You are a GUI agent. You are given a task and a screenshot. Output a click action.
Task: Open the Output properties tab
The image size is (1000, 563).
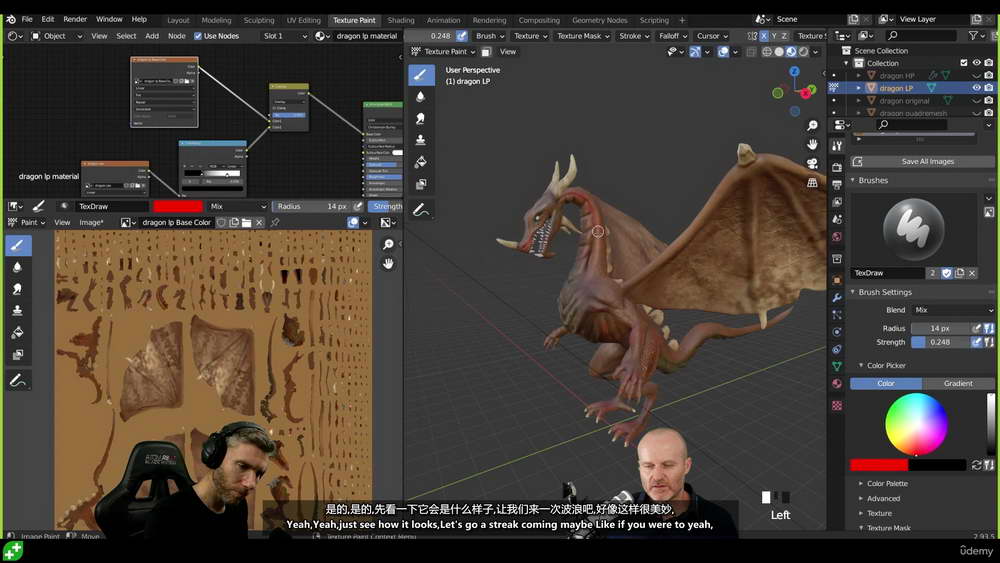point(837,184)
